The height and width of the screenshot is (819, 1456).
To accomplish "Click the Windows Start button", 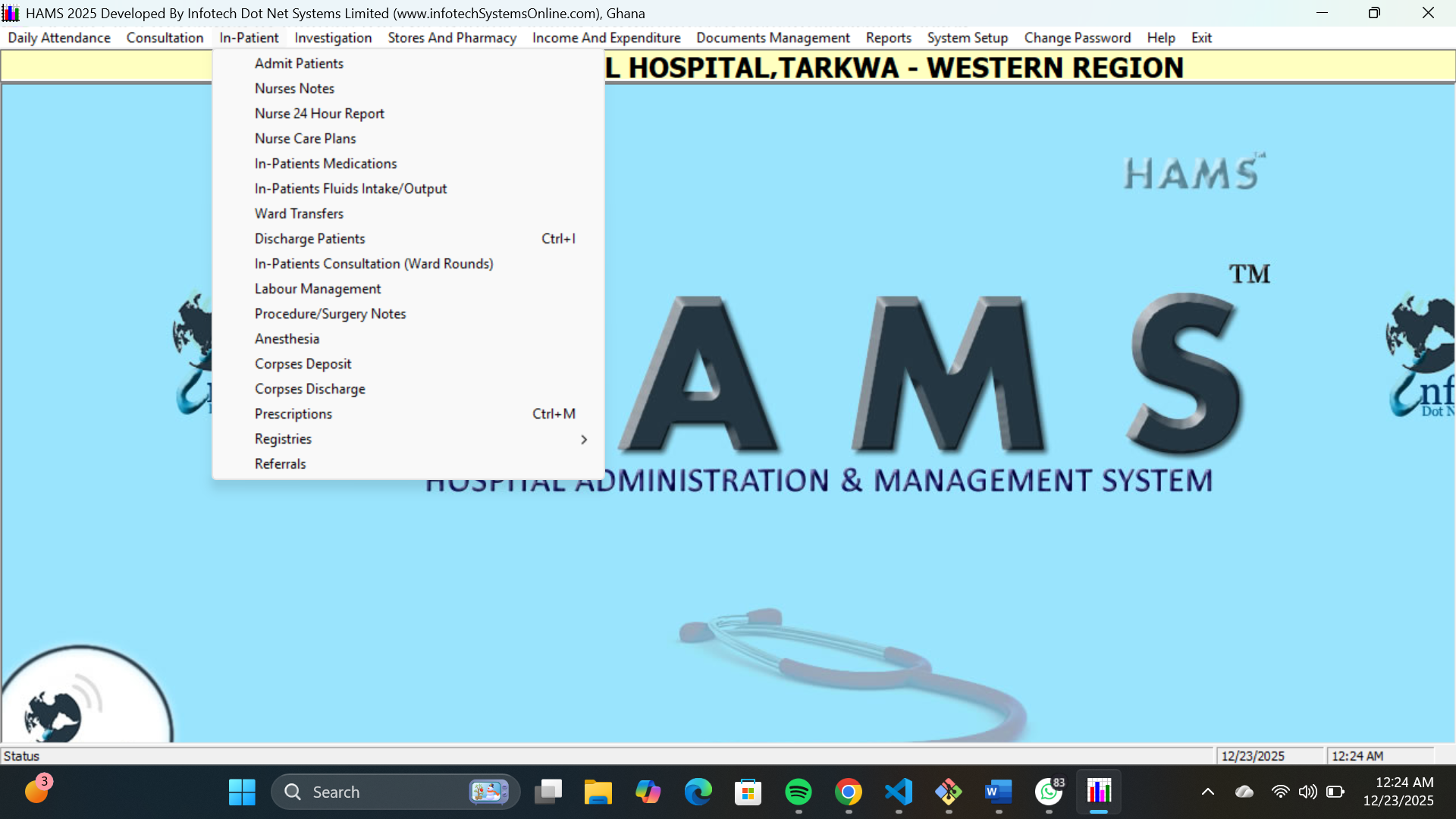I will [242, 792].
